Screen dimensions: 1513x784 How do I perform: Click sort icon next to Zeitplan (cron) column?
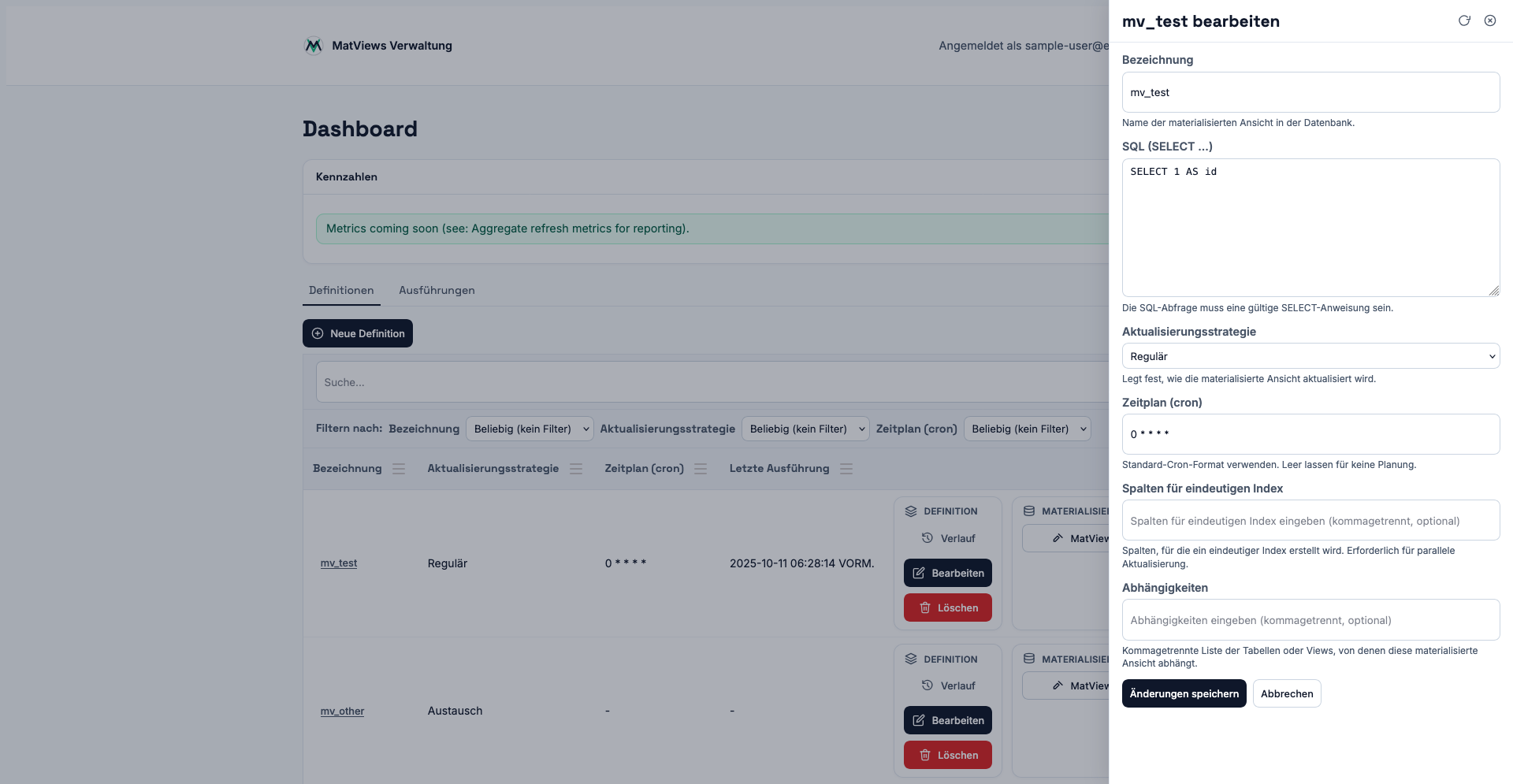click(x=701, y=469)
